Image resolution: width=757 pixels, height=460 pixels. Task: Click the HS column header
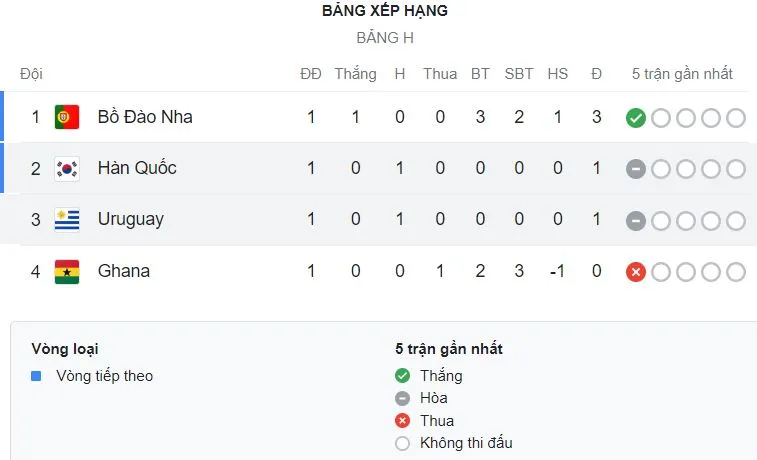tap(557, 74)
